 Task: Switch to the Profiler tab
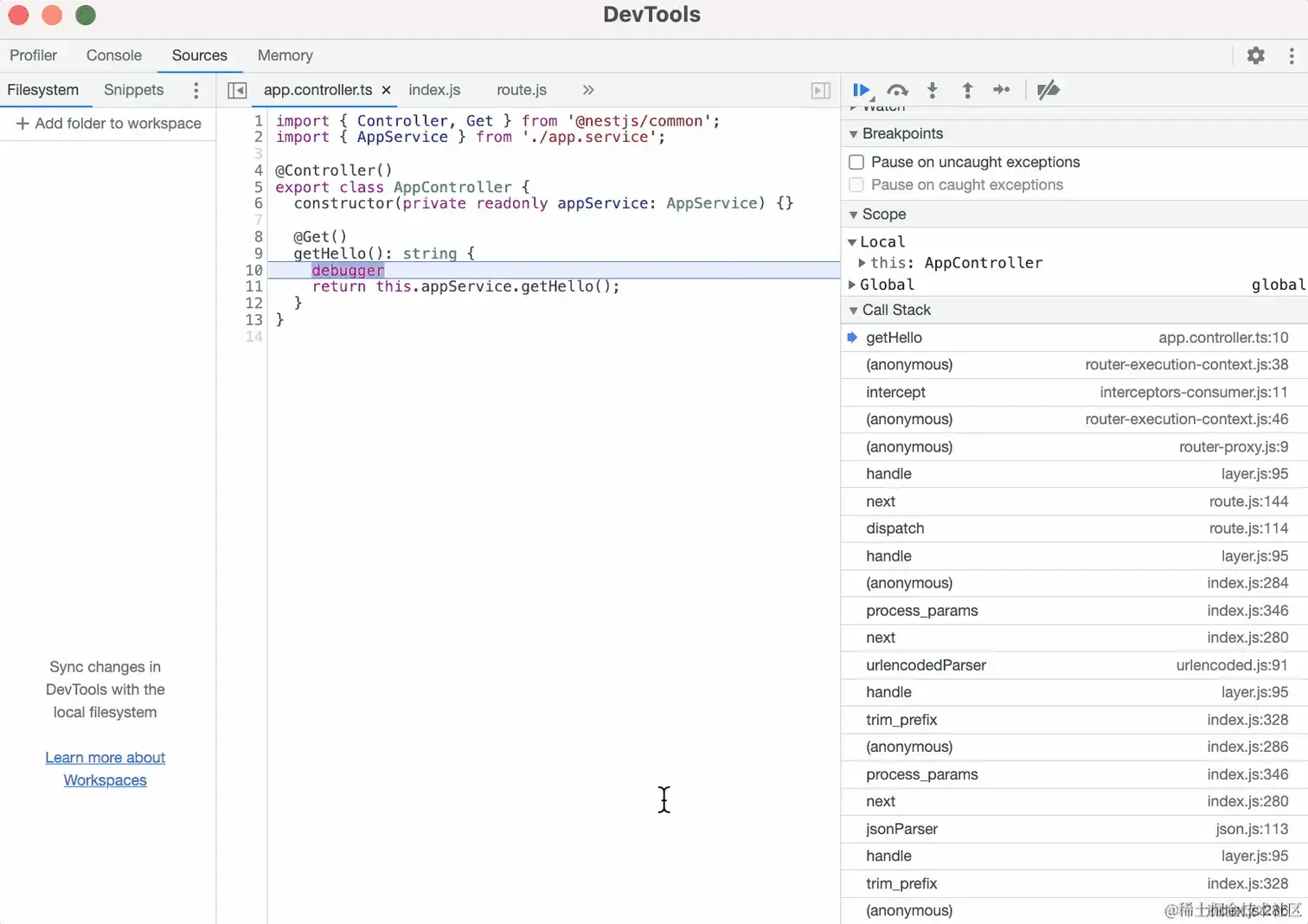click(x=33, y=55)
